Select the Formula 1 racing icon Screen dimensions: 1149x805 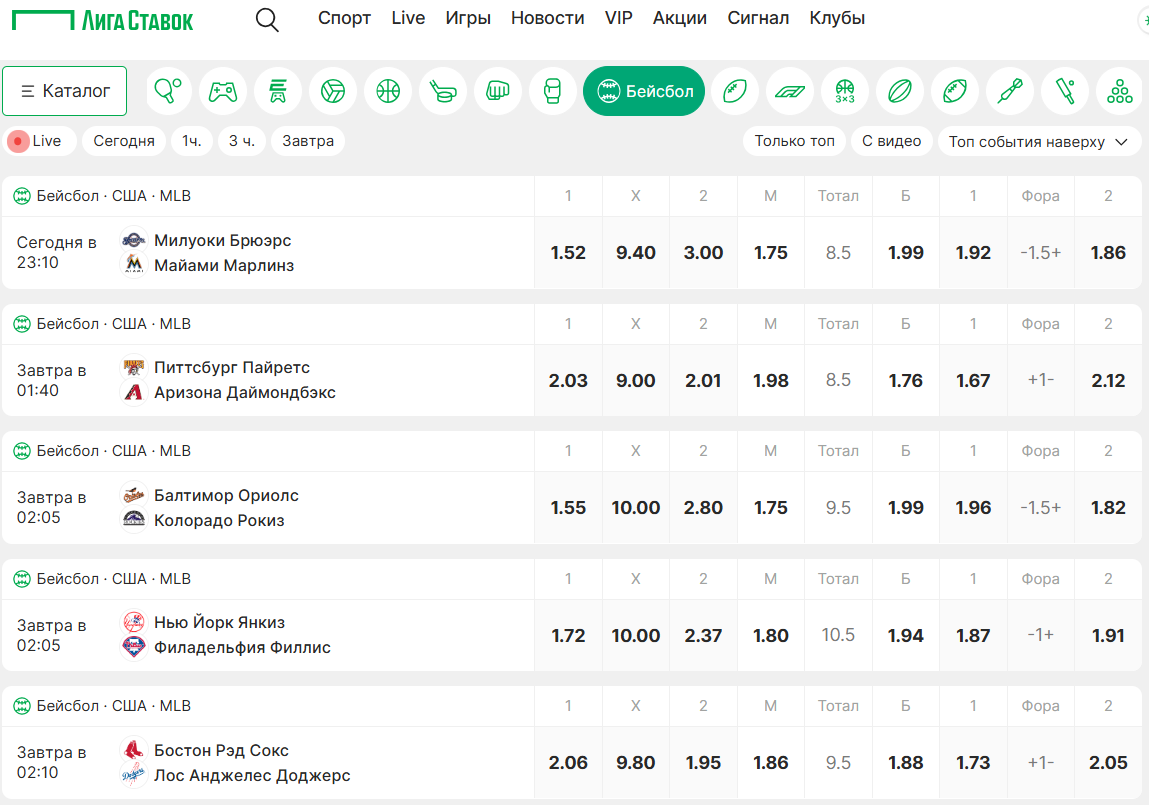pyautogui.click(x=790, y=91)
